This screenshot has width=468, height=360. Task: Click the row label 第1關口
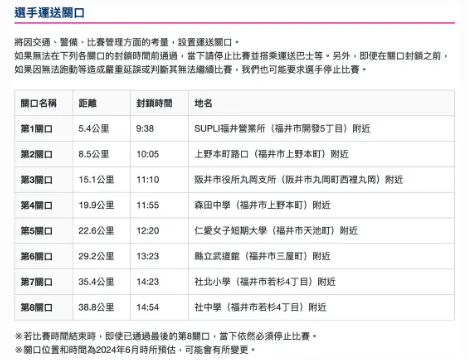click(x=36, y=129)
